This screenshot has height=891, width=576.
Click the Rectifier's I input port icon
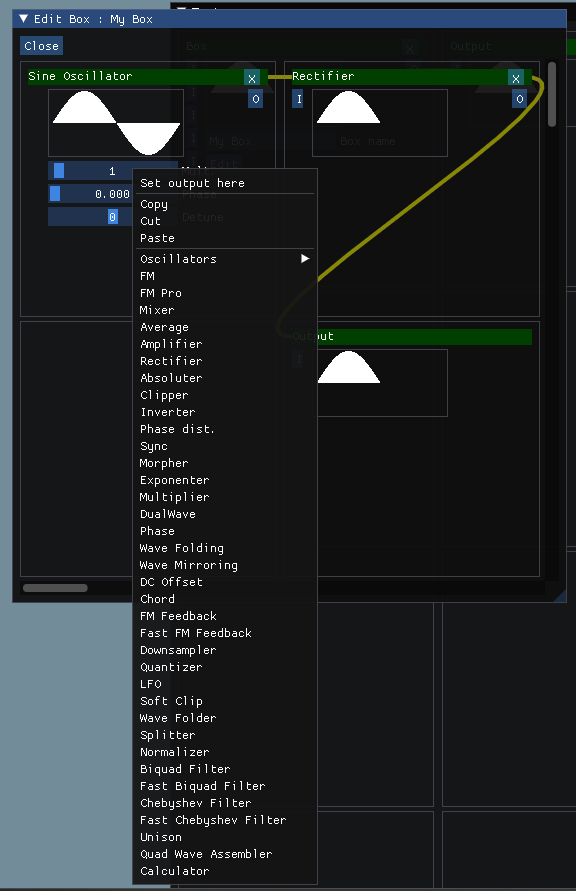coord(297,99)
